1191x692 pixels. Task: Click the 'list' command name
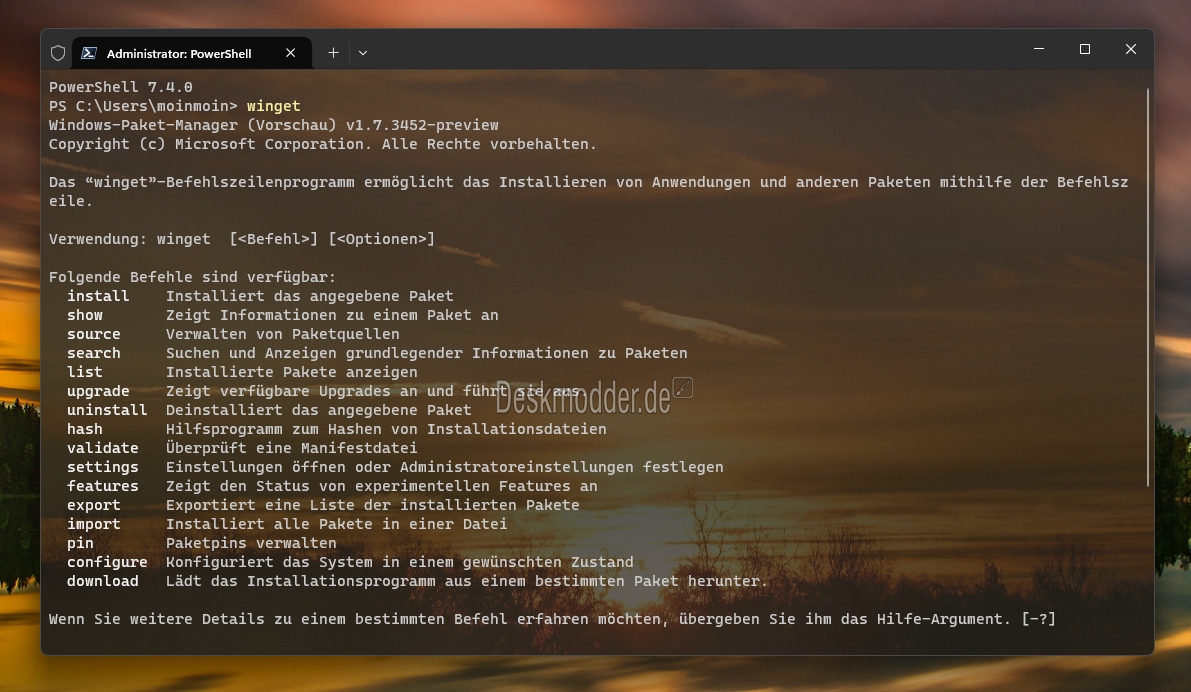(84, 372)
